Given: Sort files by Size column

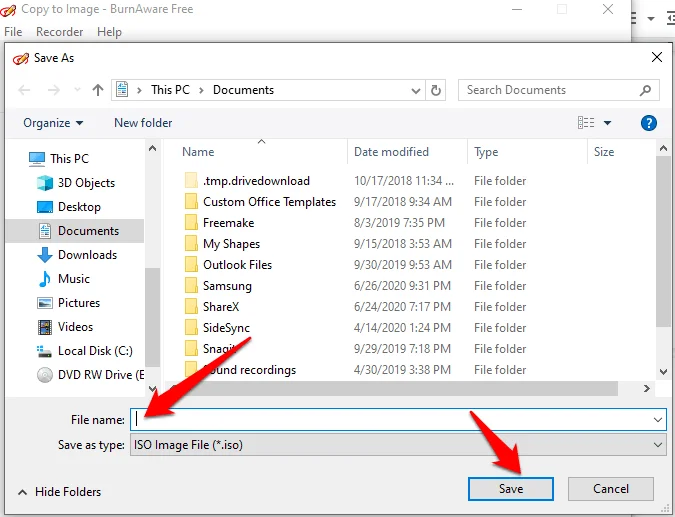Looking at the screenshot, I should pos(604,152).
